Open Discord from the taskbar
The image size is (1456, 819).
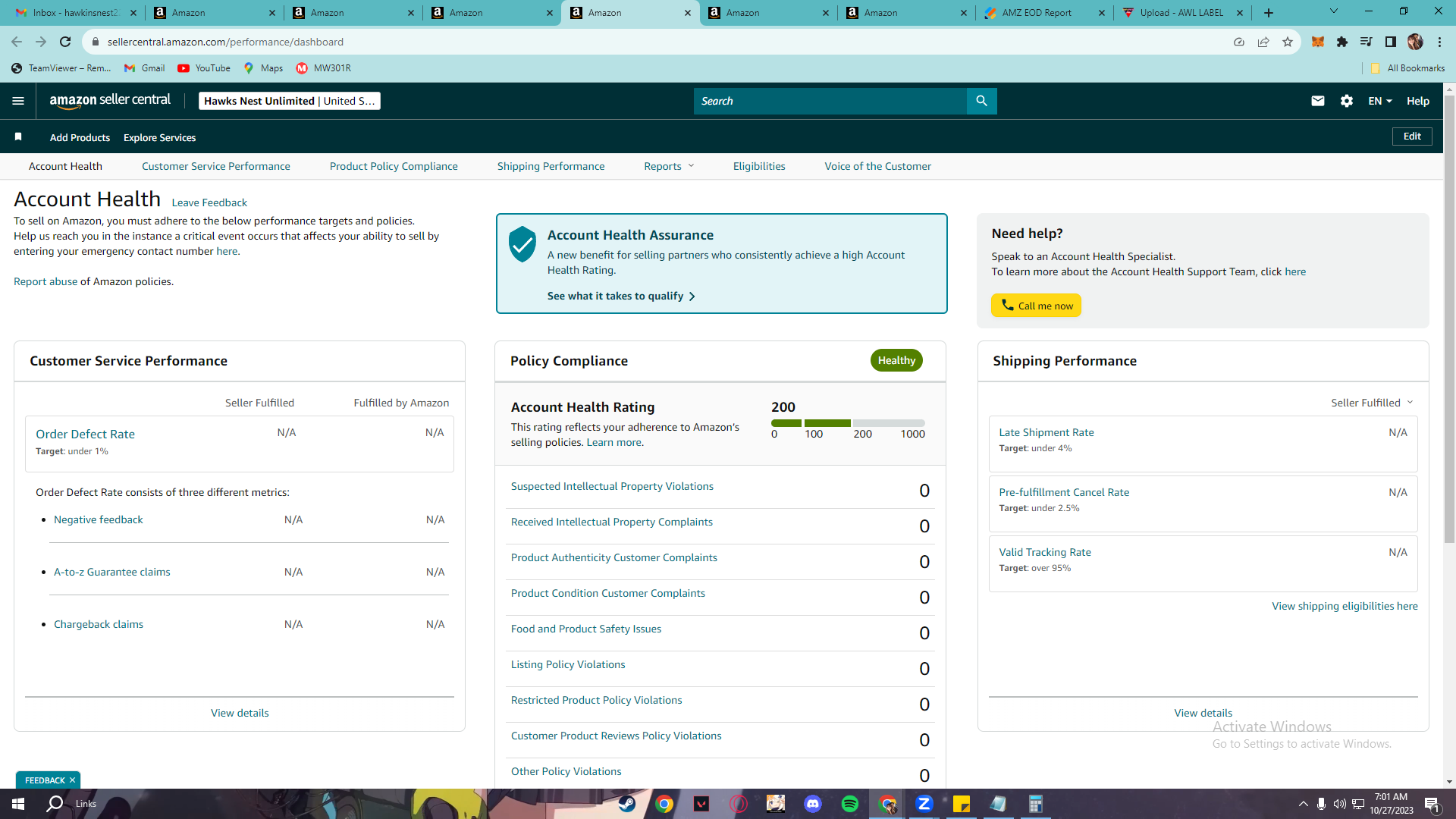(x=813, y=804)
